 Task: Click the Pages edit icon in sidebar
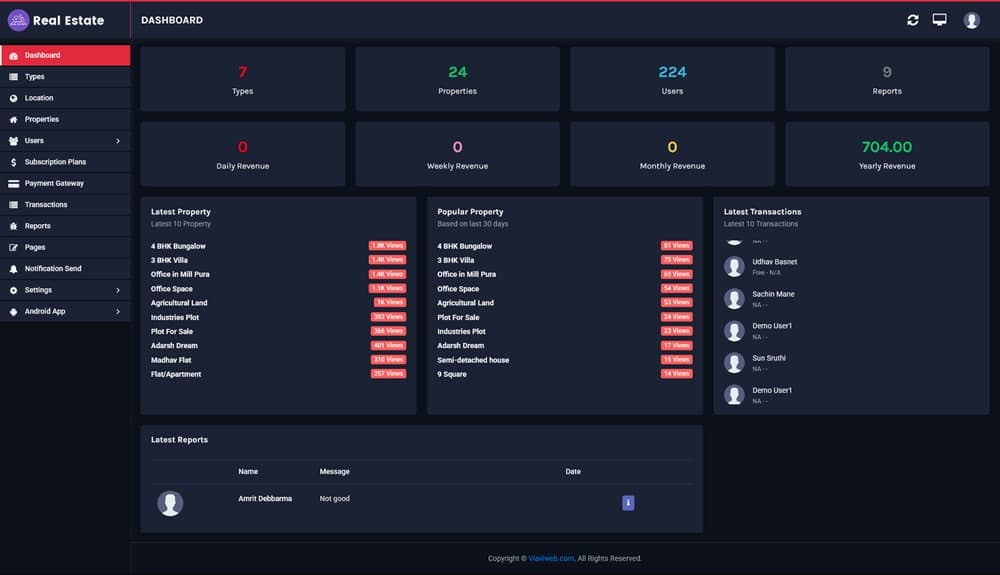(x=13, y=247)
